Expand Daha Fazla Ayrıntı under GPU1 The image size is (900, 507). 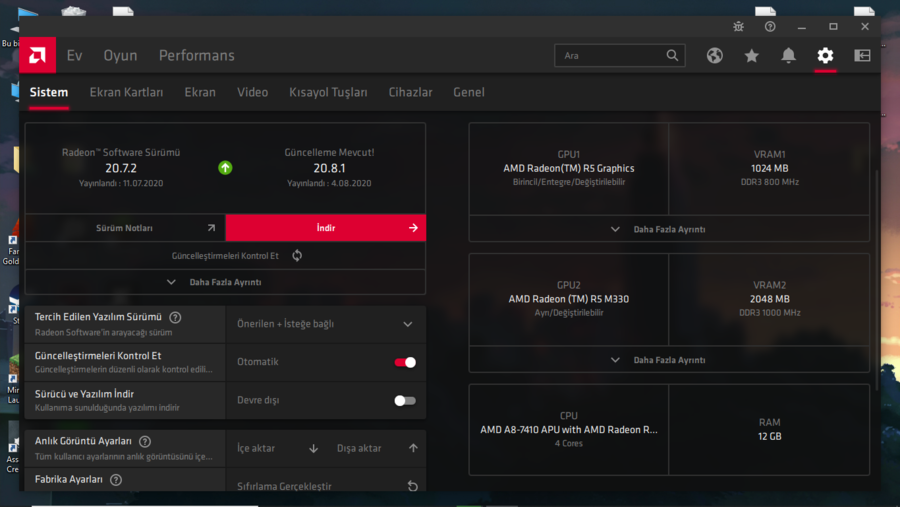click(669, 229)
